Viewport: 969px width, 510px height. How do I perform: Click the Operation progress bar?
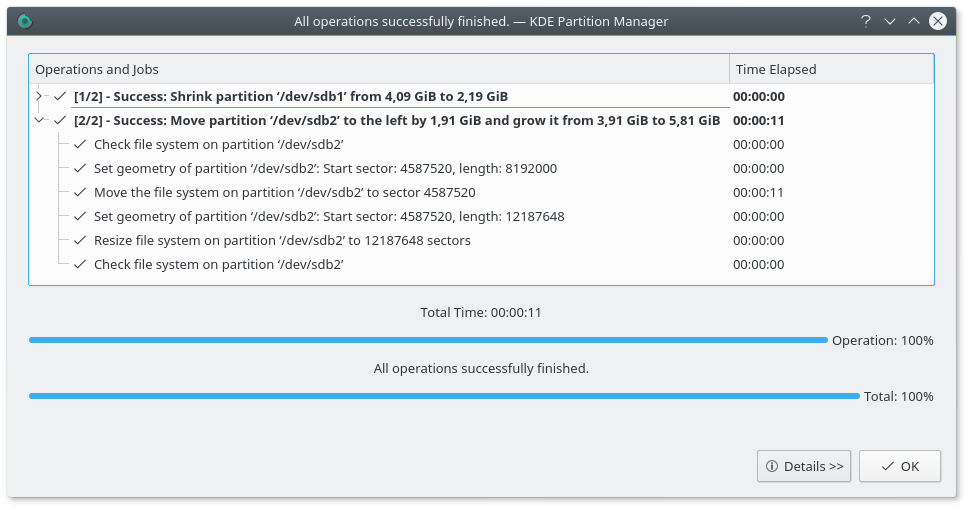428,340
